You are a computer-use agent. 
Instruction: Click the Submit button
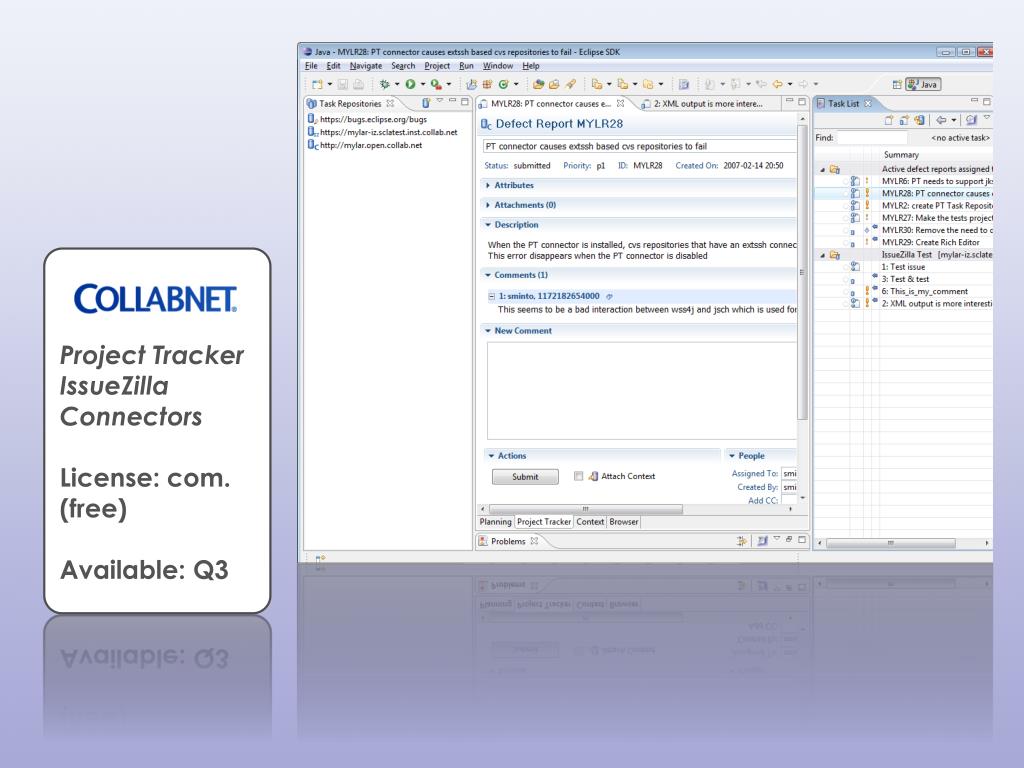click(525, 477)
